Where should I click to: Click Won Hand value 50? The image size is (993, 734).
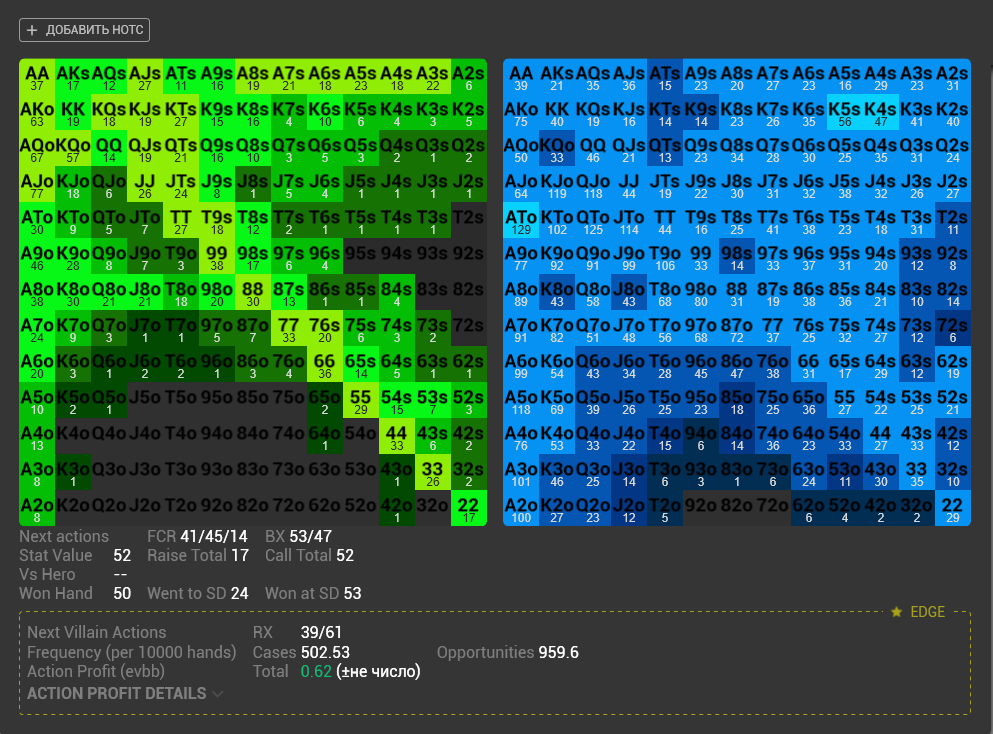122,593
